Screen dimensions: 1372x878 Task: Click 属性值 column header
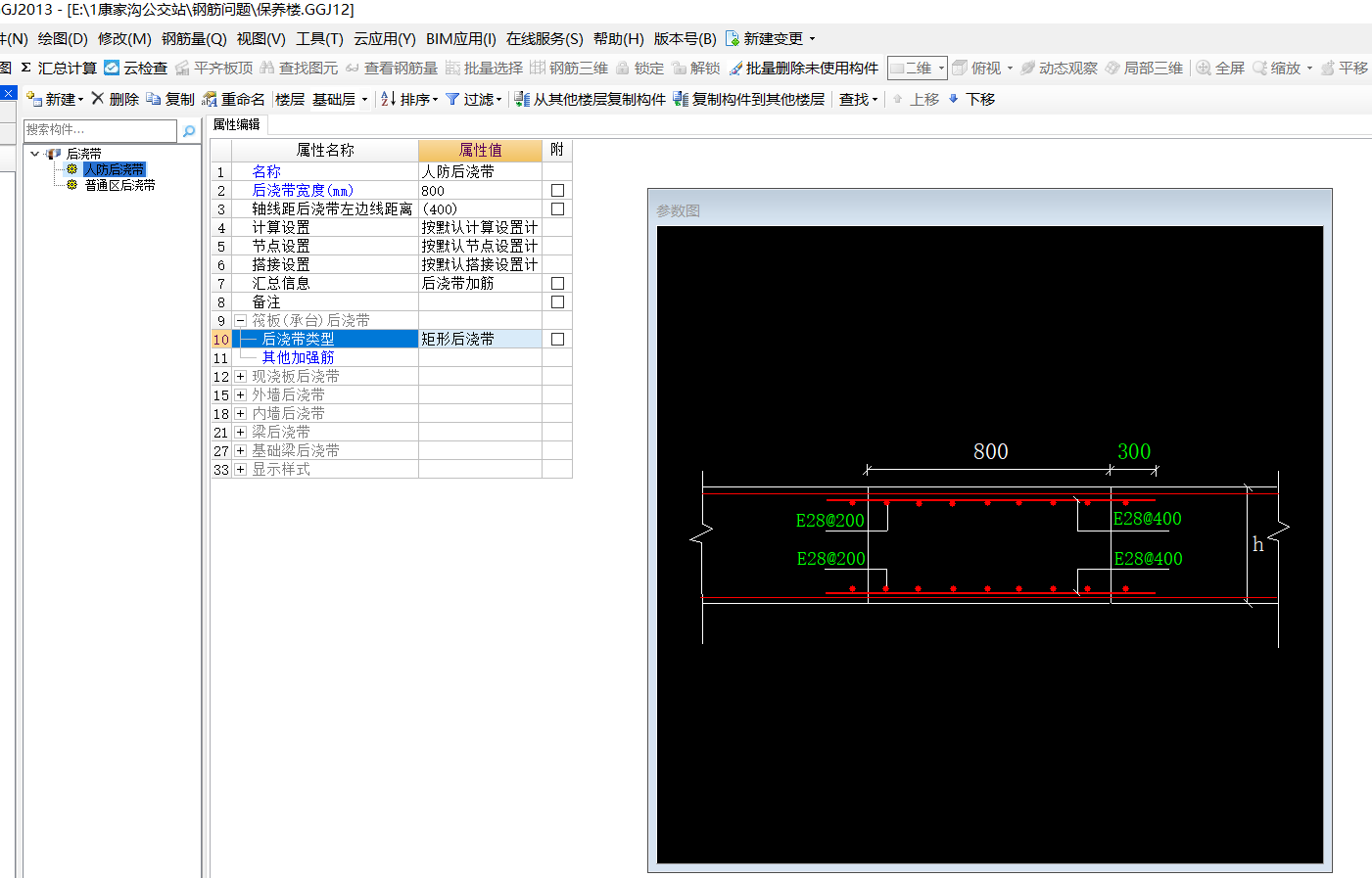click(480, 150)
